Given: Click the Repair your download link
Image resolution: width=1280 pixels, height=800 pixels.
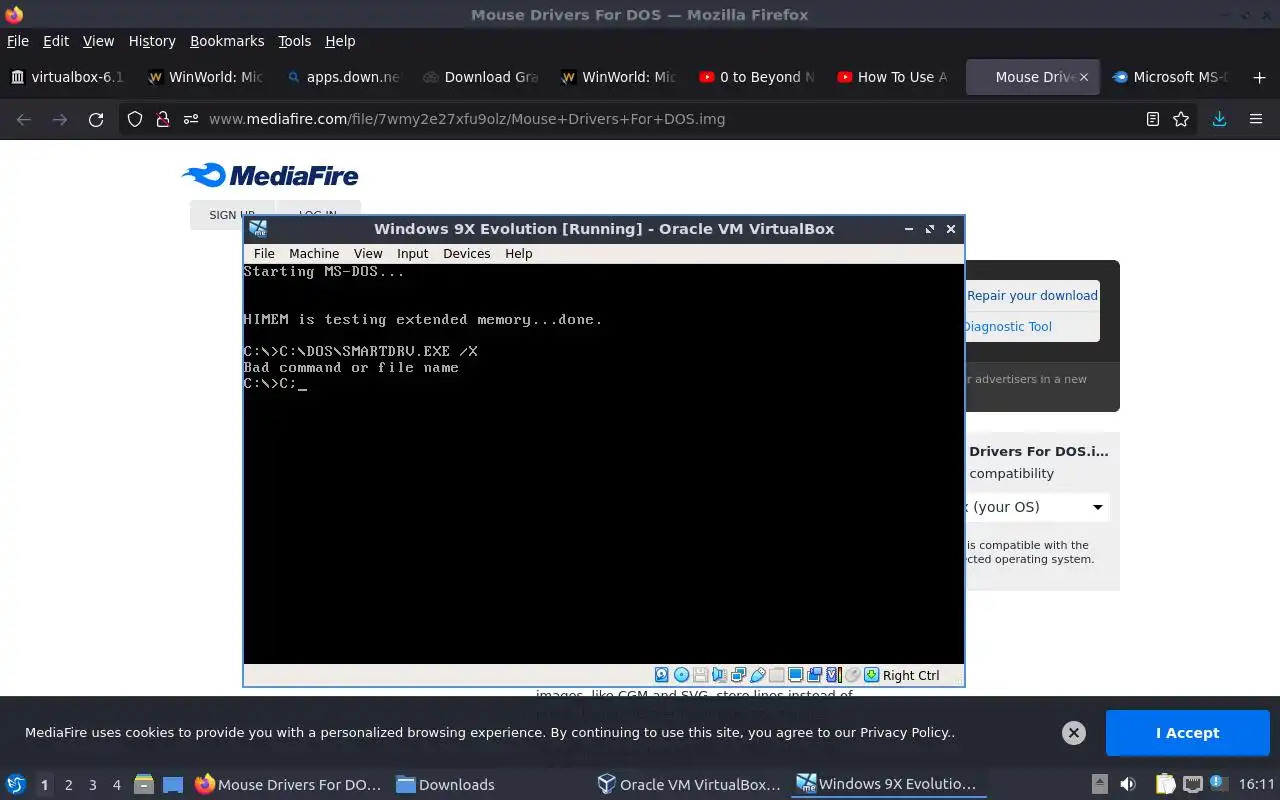Looking at the screenshot, I should coord(1032,296).
